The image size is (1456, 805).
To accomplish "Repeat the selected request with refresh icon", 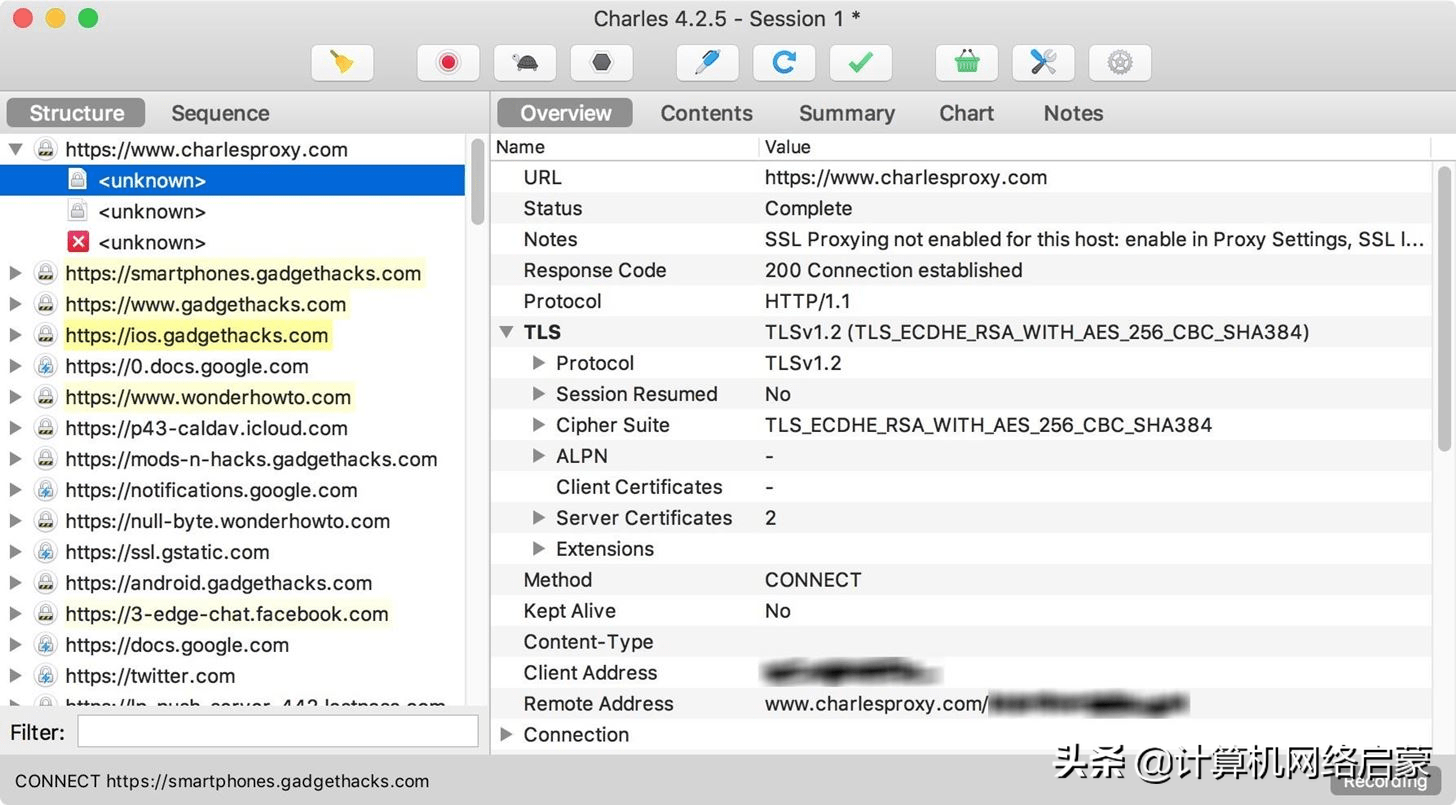I will (x=784, y=63).
